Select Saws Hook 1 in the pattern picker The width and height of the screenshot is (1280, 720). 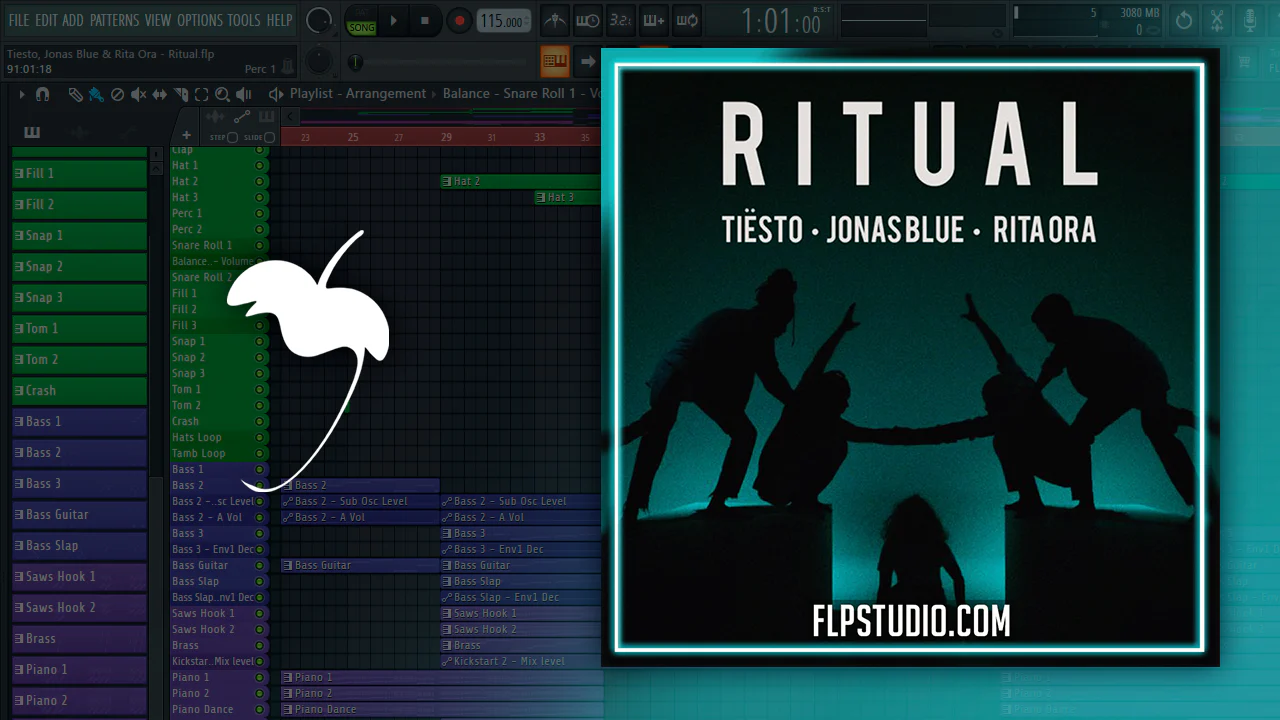click(79, 577)
